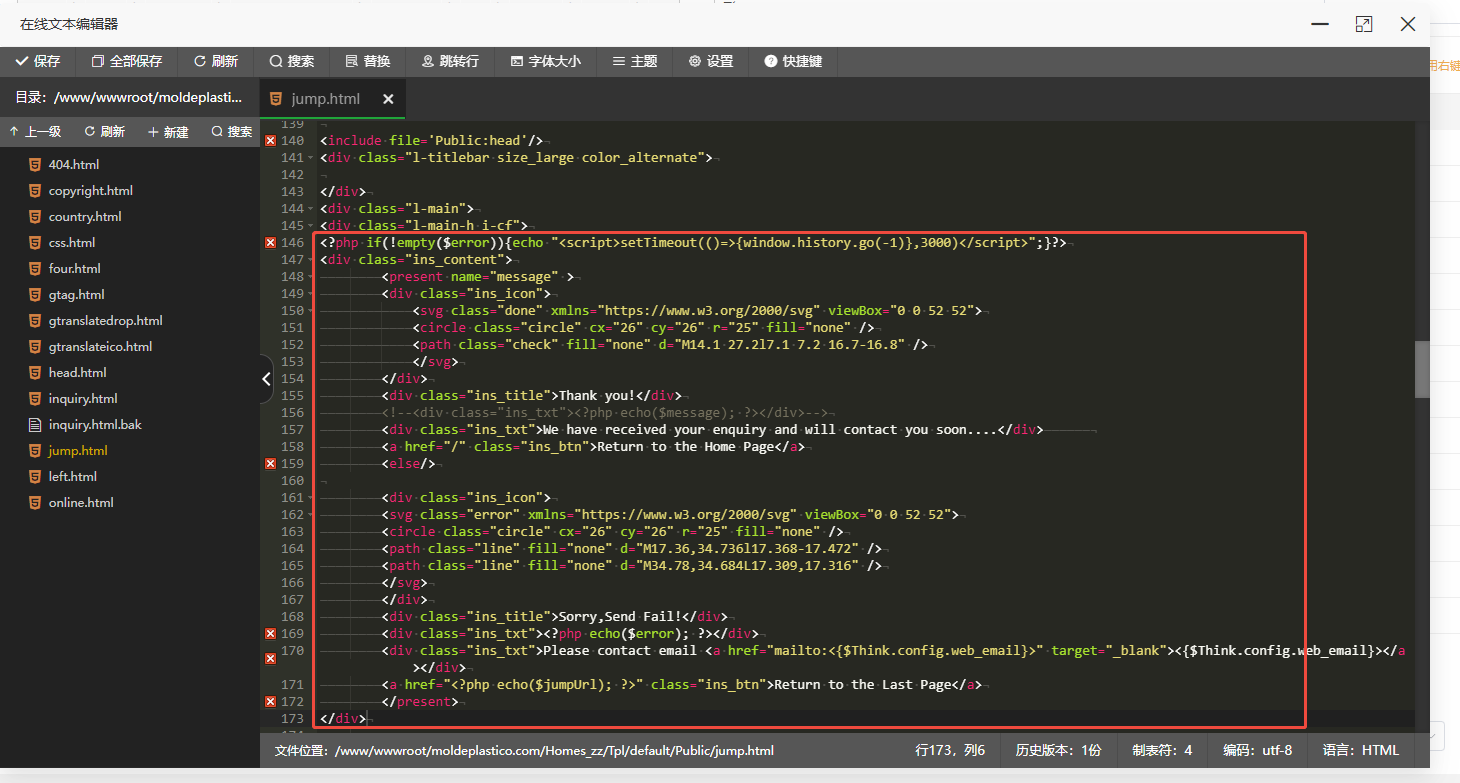The width and height of the screenshot is (1460, 783).
Task: Create new item with 新建 button
Action: pos(167,132)
